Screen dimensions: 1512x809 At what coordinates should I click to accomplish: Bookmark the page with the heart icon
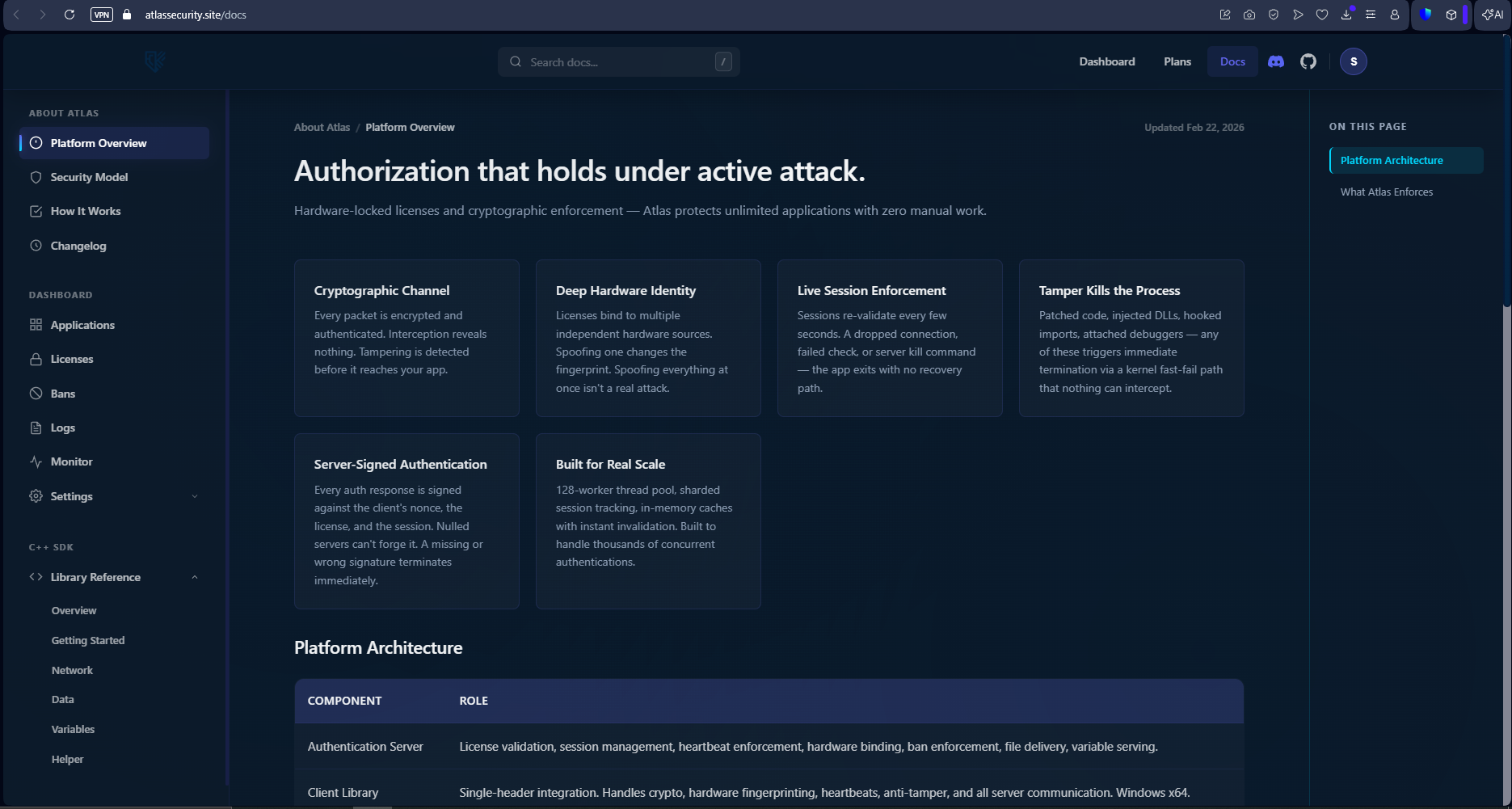[x=1322, y=15]
